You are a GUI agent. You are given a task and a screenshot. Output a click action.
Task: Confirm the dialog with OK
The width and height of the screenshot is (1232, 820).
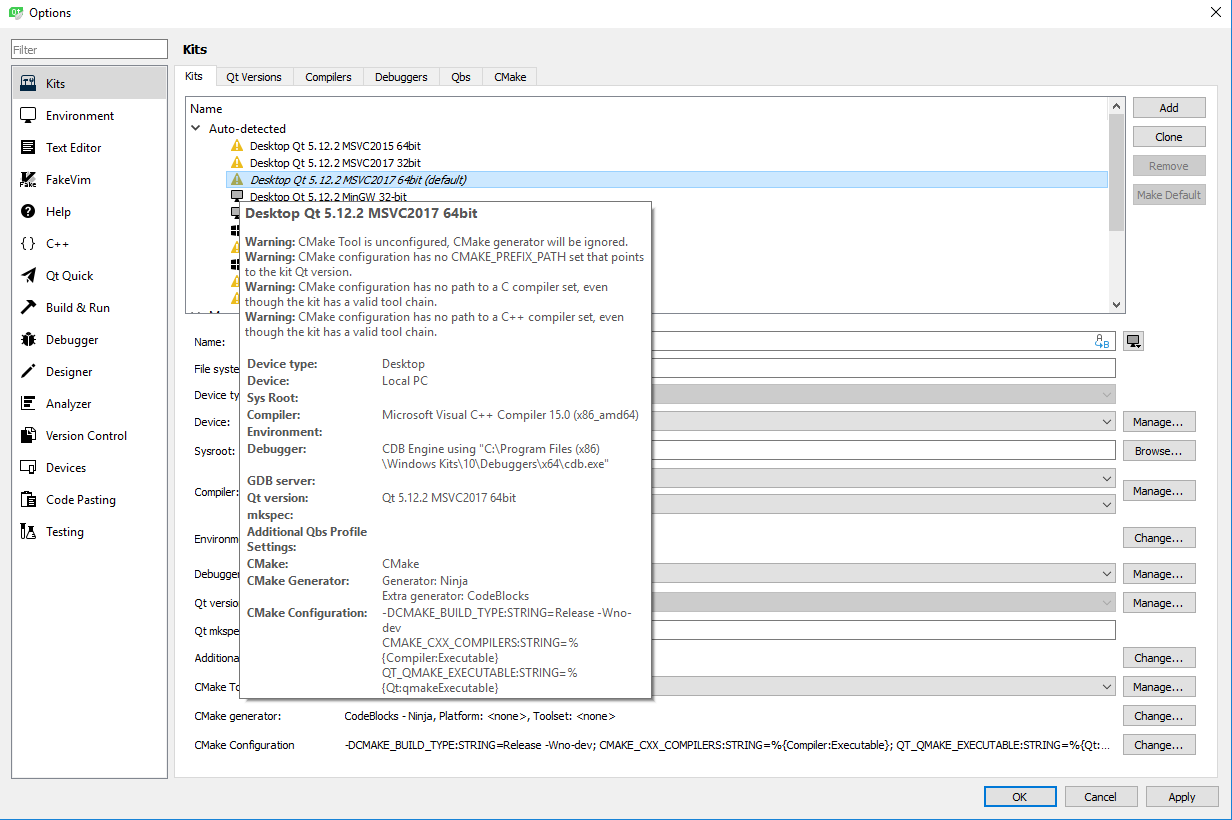coord(1020,797)
